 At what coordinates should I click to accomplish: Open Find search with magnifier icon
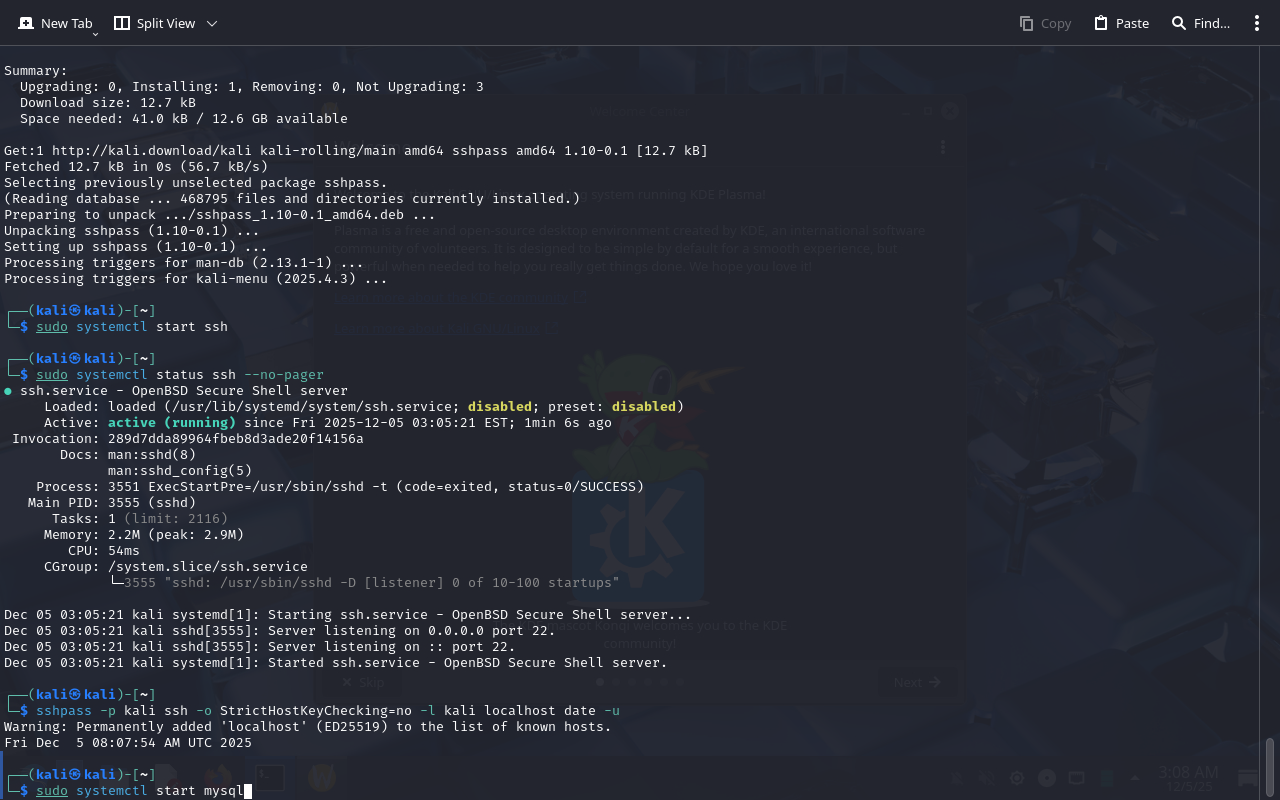pyautogui.click(x=1200, y=23)
